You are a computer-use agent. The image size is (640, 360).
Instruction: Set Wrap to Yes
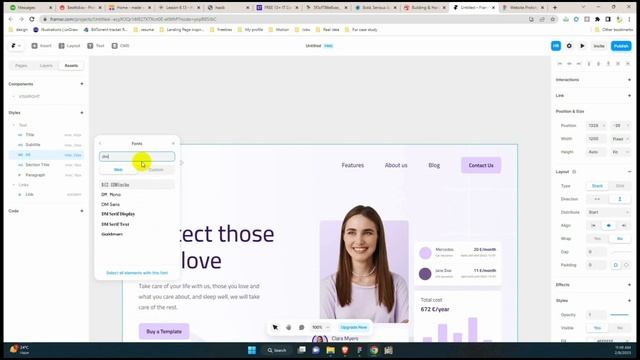[x=597, y=239]
